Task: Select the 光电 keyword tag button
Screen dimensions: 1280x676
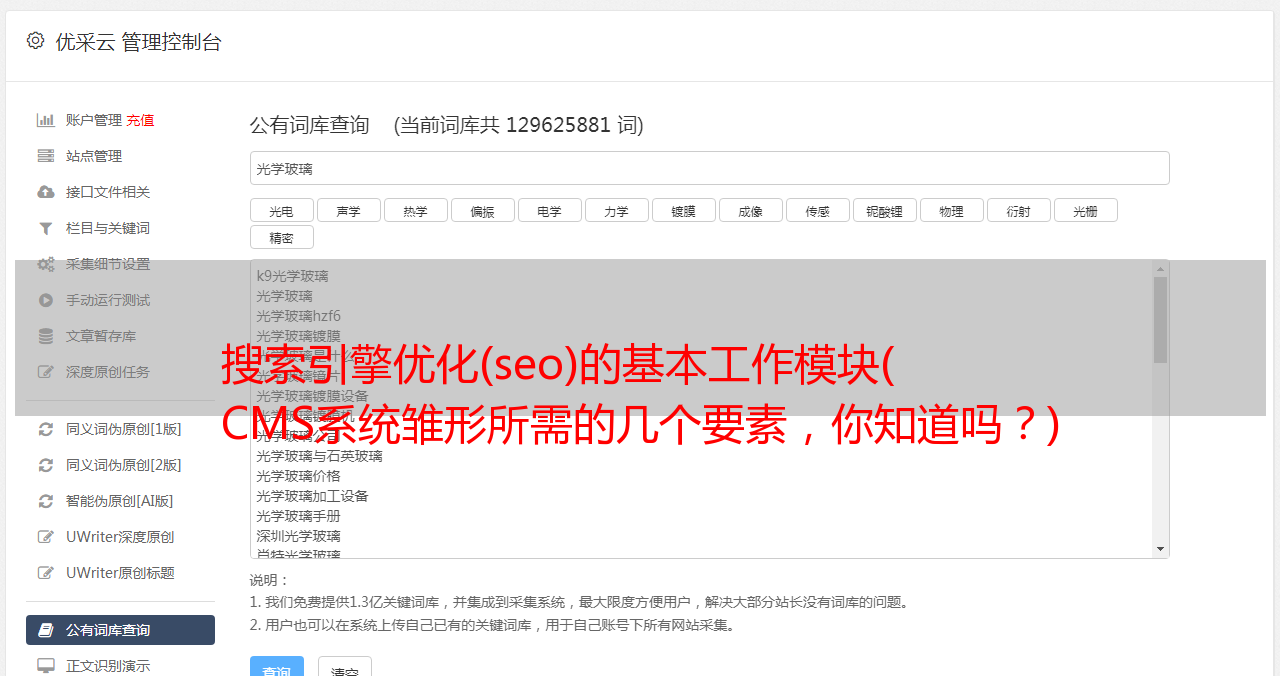Action: point(282,210)
